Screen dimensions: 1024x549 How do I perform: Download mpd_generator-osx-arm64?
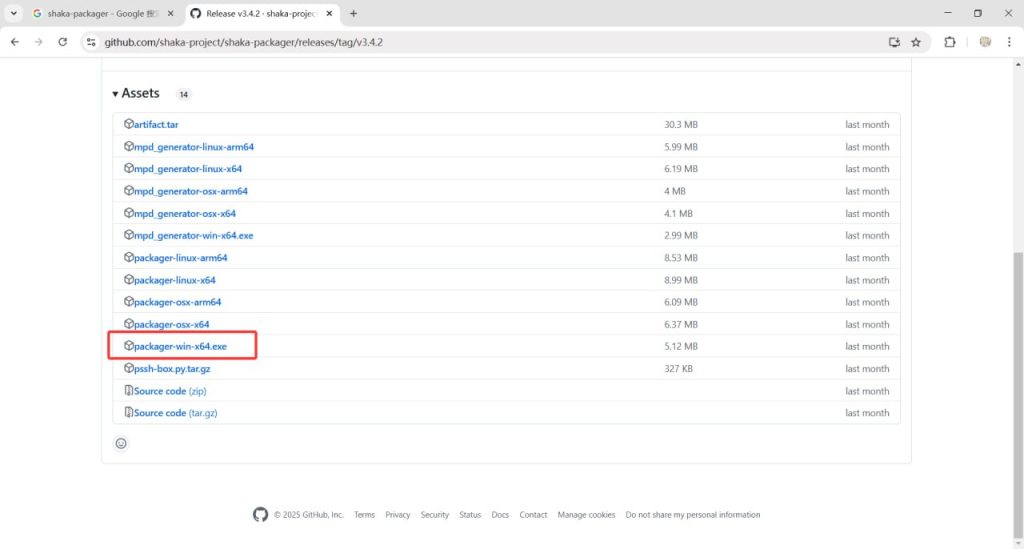tap(191, 191)
